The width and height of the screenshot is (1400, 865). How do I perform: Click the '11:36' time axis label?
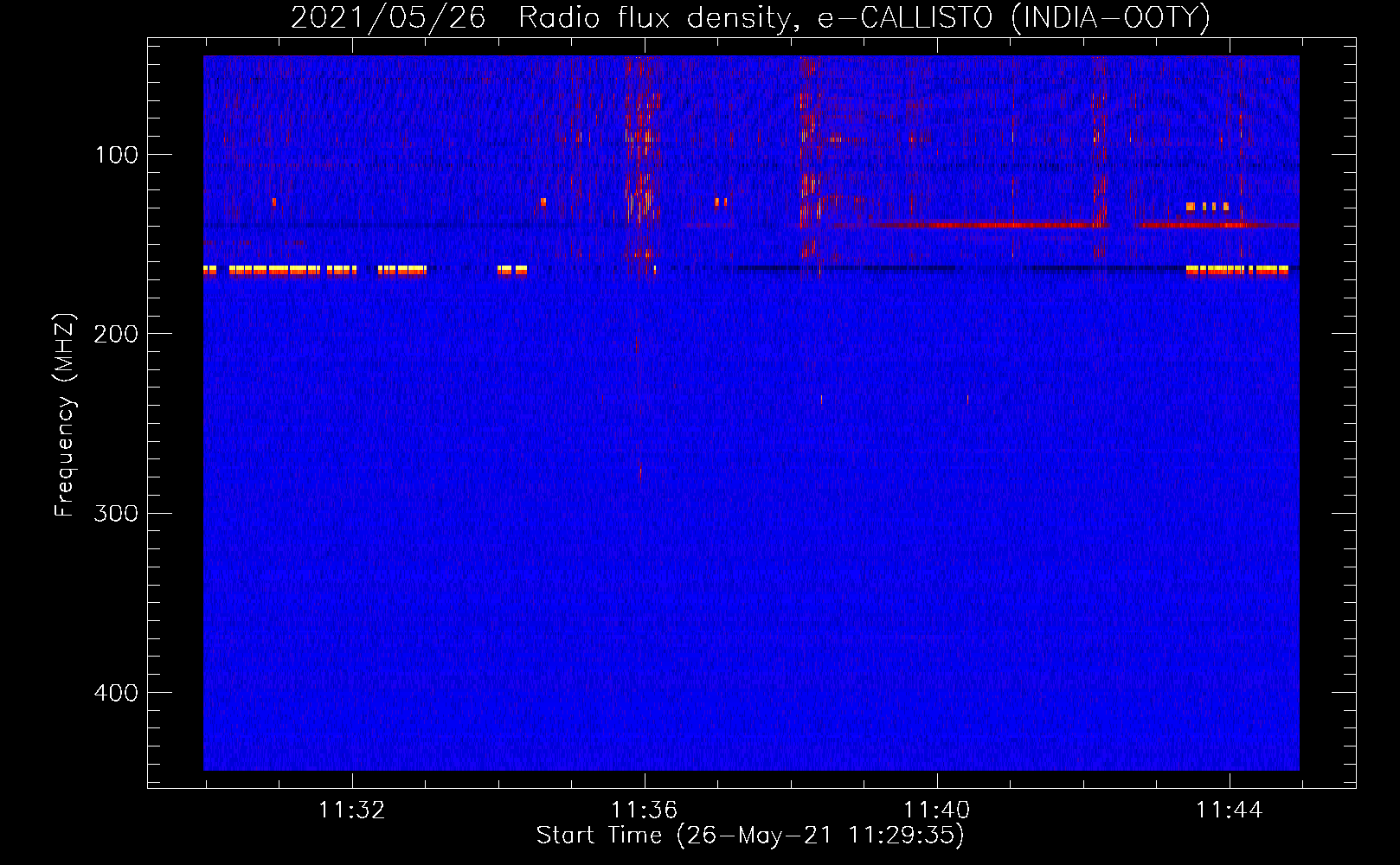[644, 811]
